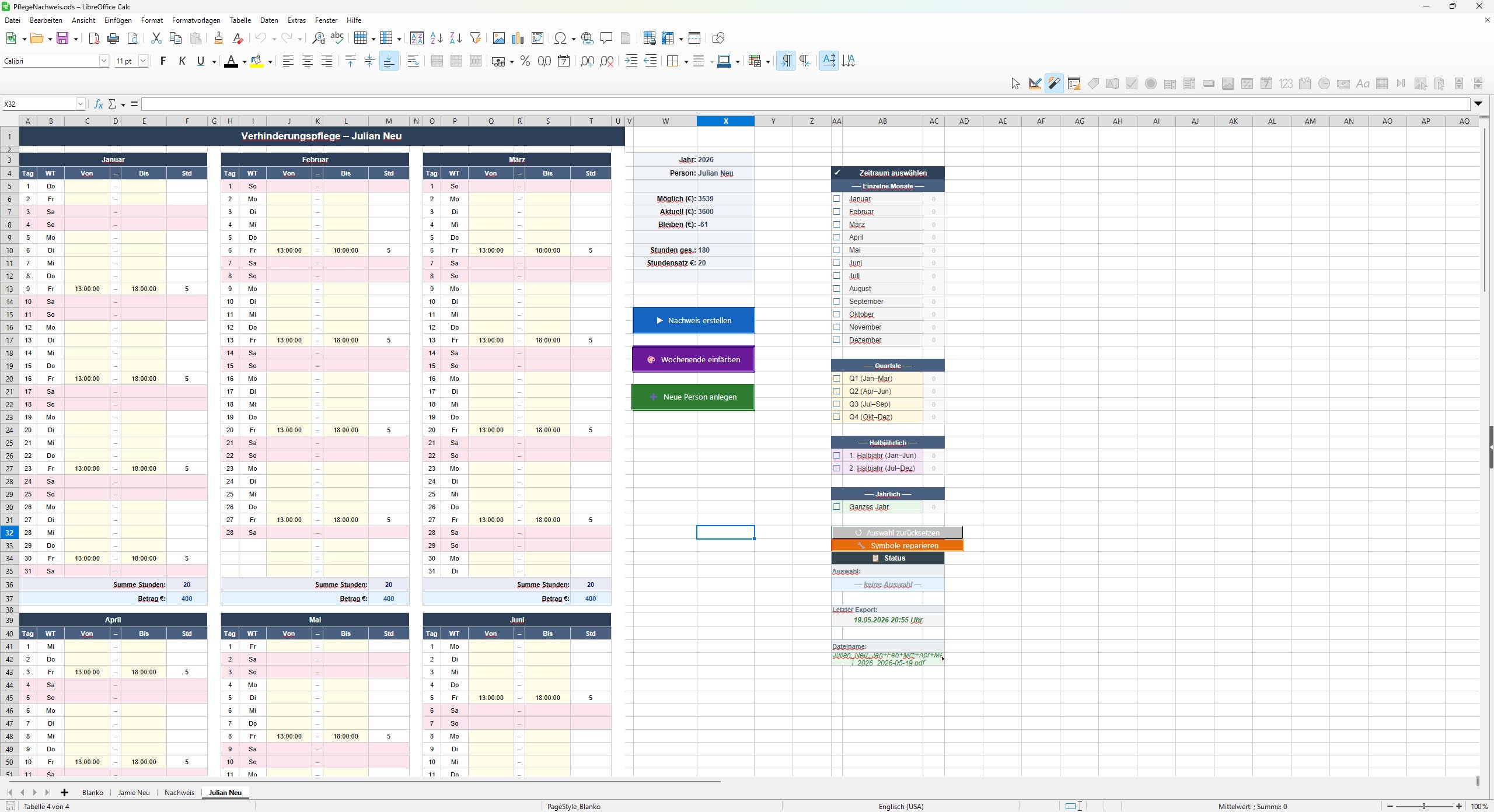Switch to the Jamie Neu sheet tab
1494x812 pixels.
(134, 792)
